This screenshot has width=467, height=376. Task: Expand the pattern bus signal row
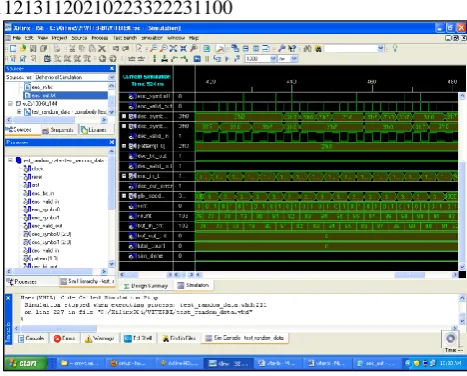tap(124, 146)
